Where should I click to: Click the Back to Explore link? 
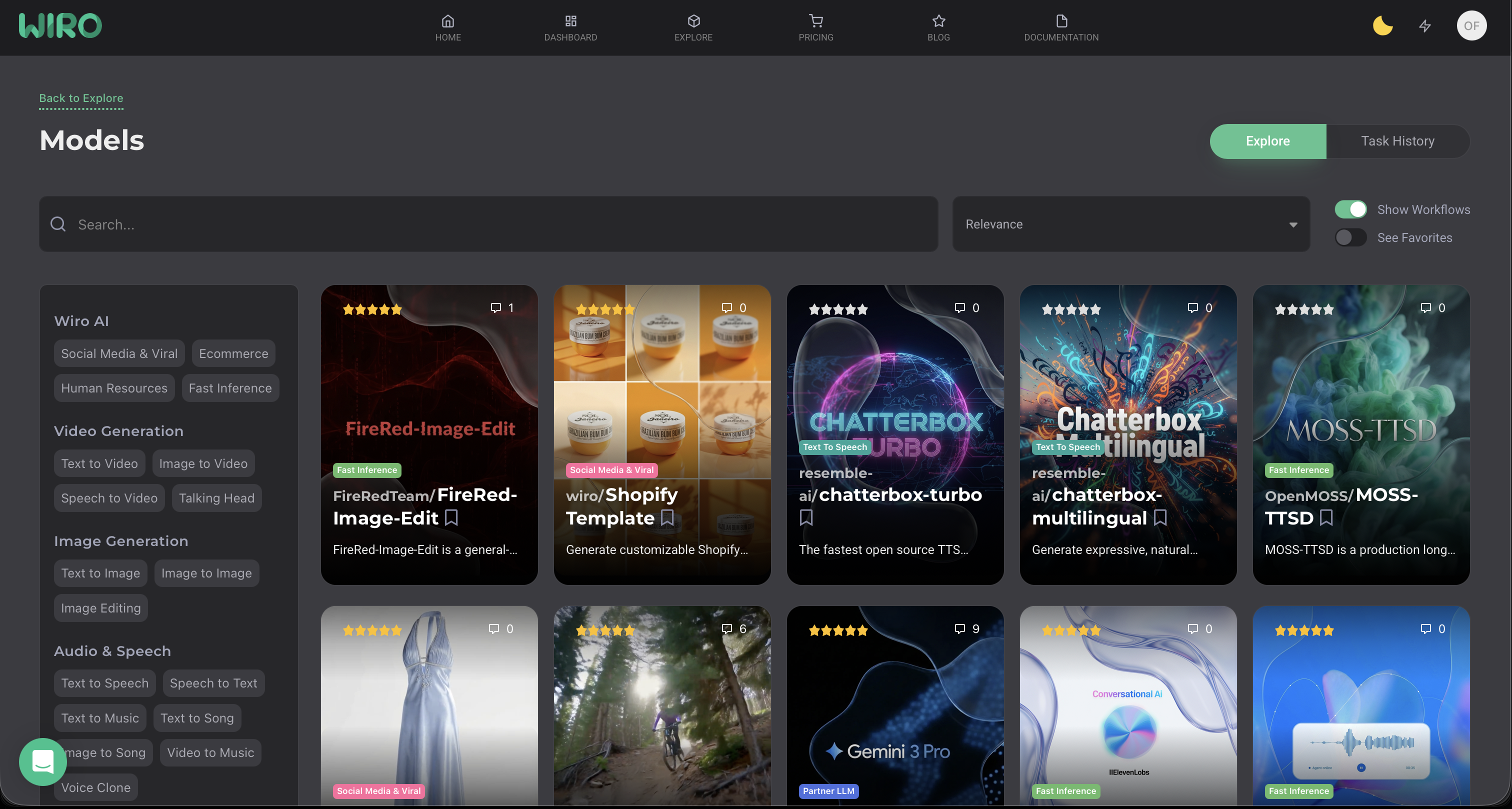pyautogui.click(x=81, y=98)
